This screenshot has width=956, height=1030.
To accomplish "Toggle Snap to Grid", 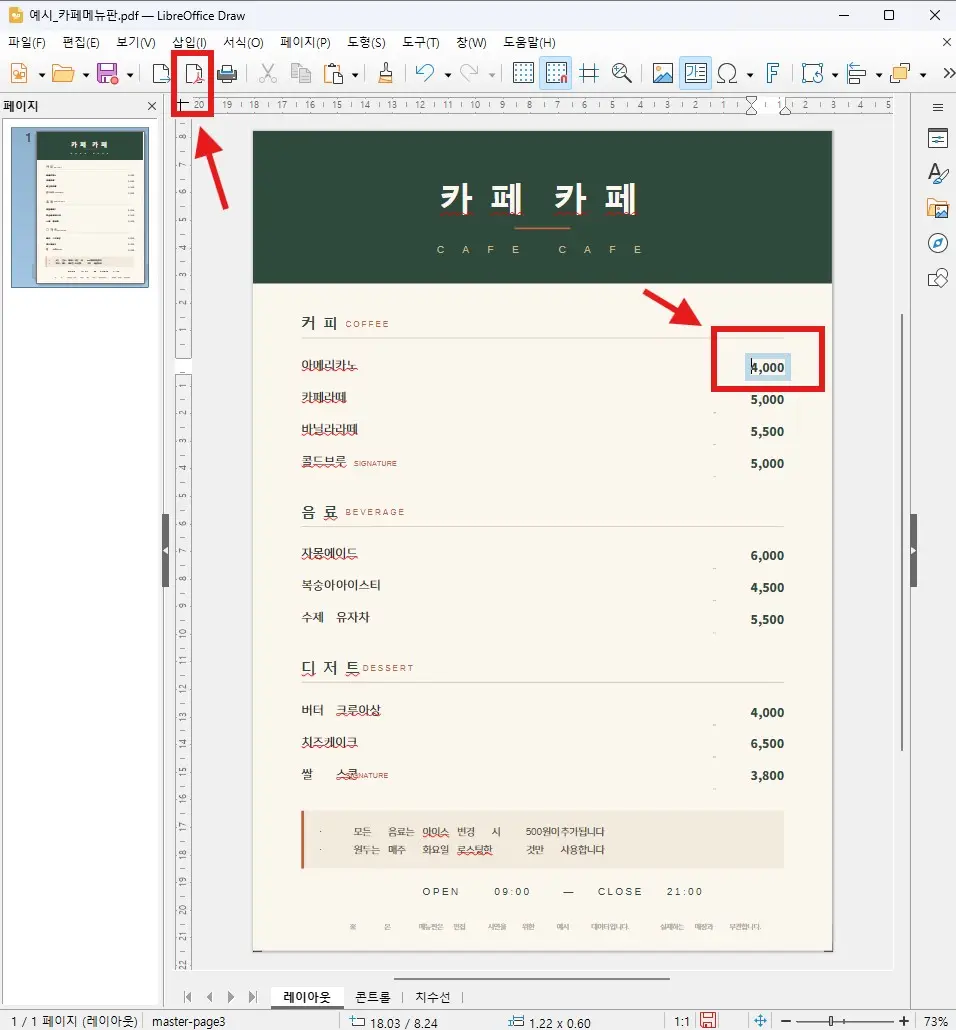I will pyautogui.click(x=556, y=73).
